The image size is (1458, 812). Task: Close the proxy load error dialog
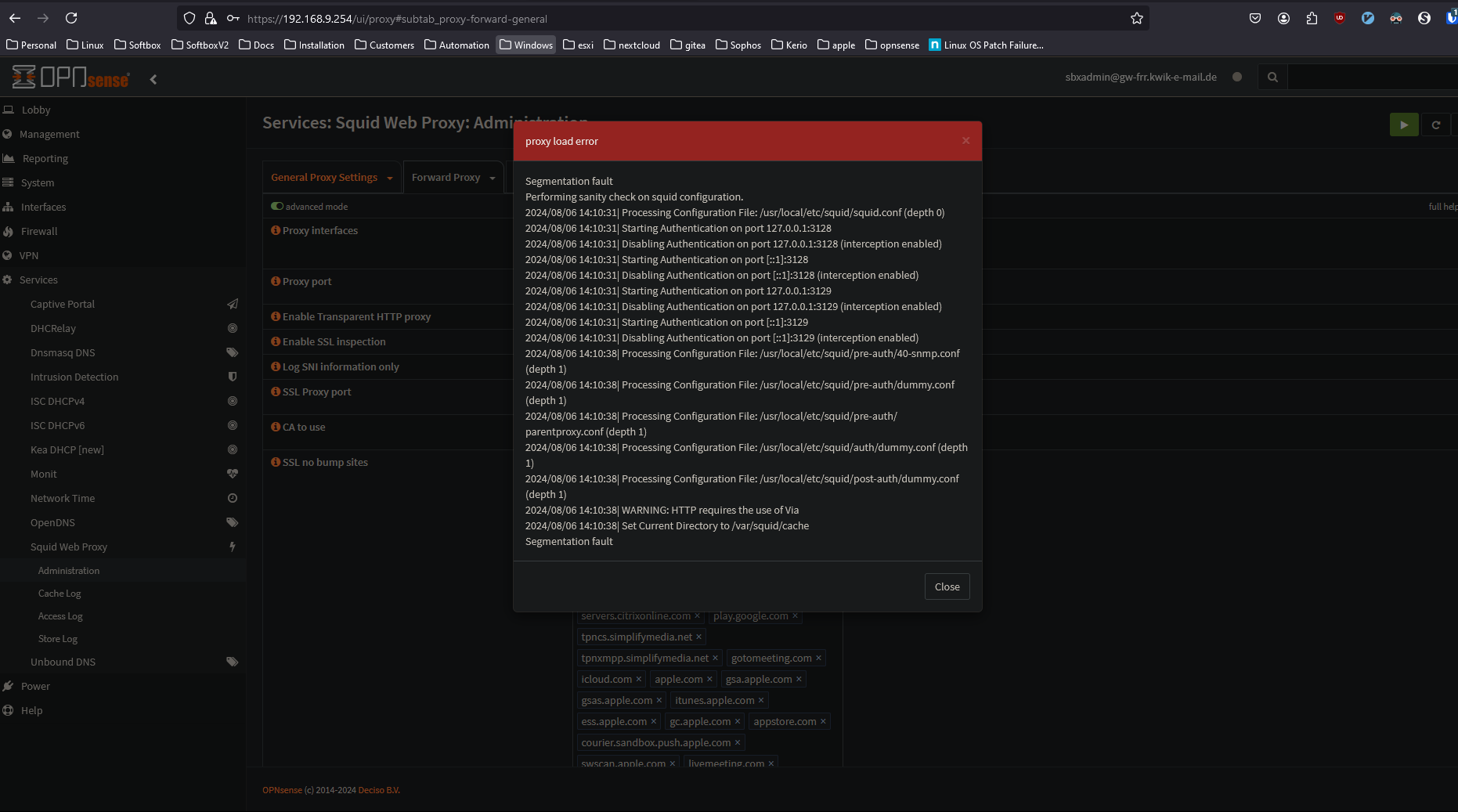pyautogui.click(x=947, y=586)
